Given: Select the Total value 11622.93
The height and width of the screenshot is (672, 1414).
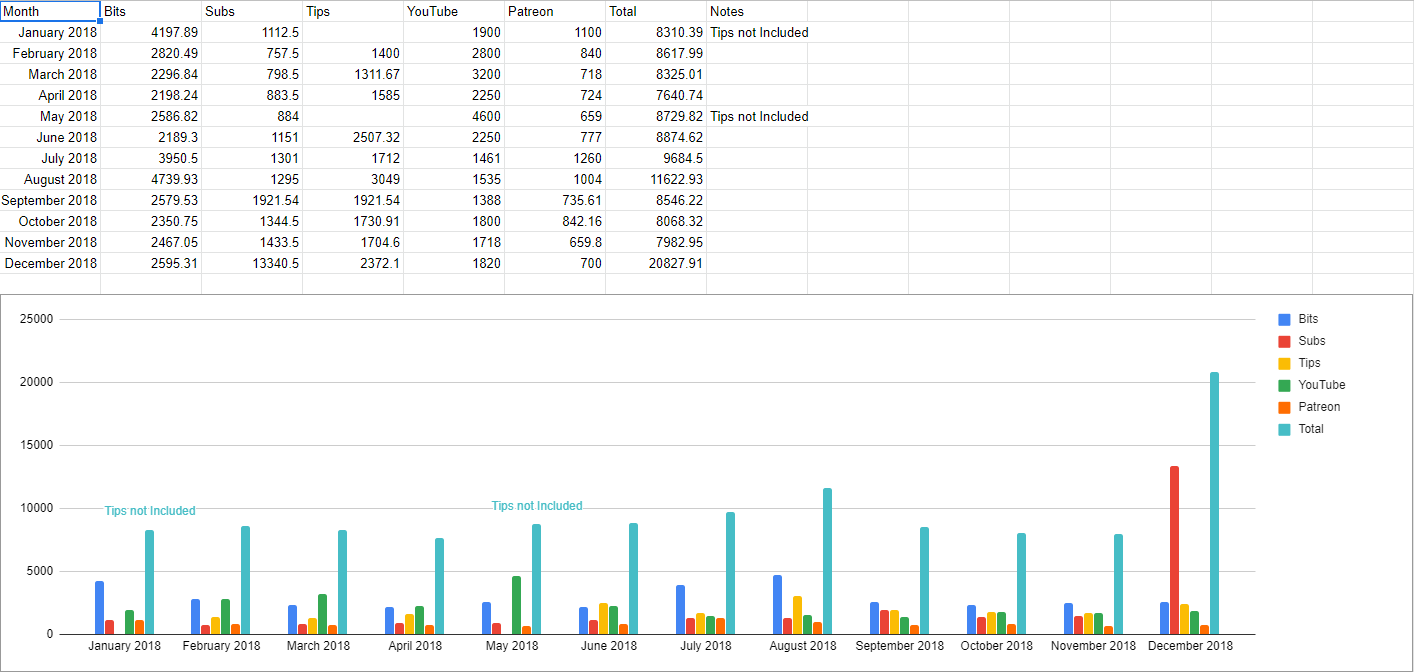Looking at the screenshot, I should (656, 179).
